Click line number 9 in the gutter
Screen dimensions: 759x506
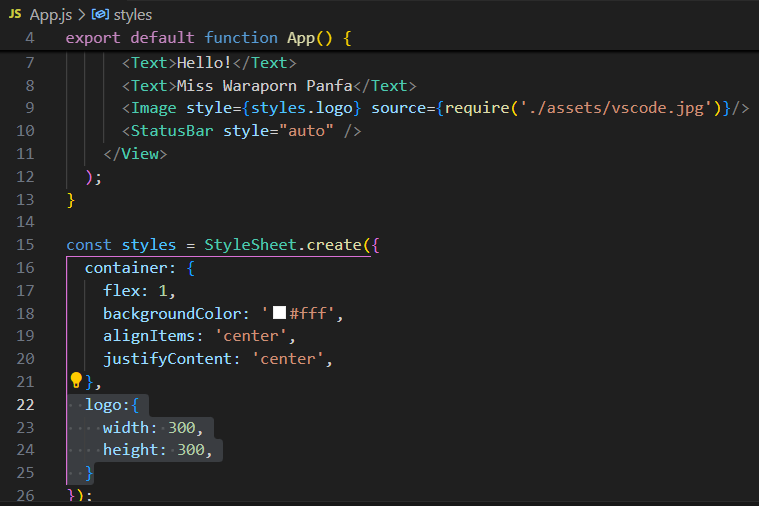click(x=29, y=108)
